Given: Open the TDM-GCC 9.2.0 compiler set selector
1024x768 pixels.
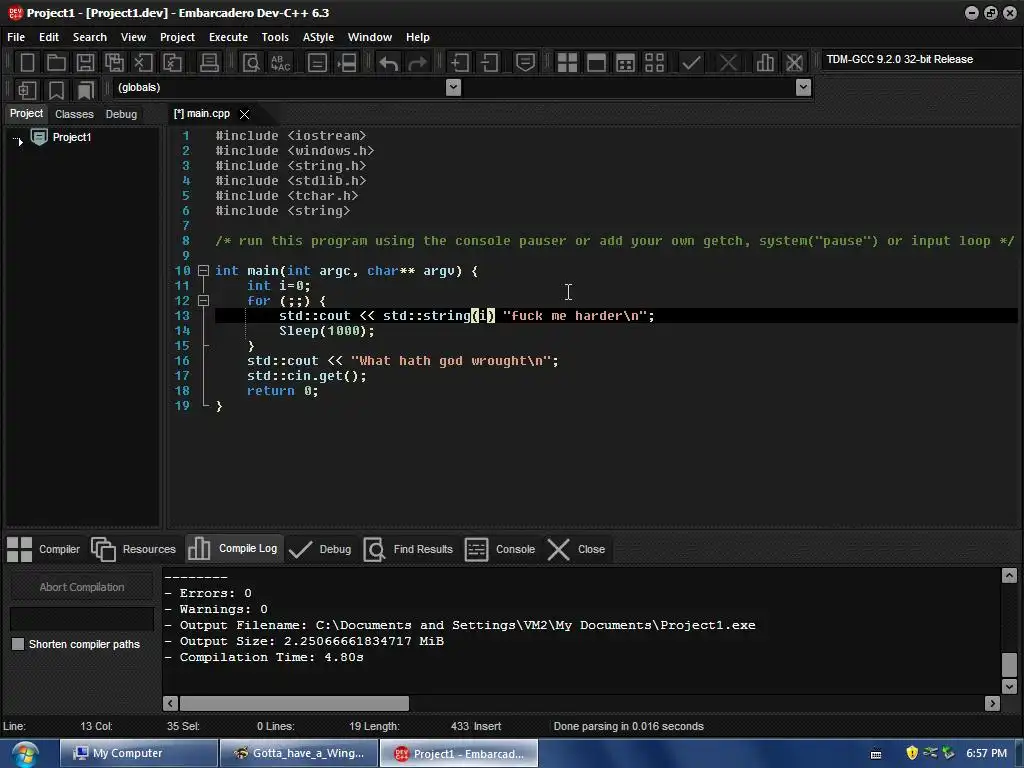Looking at the screenshot, I should point(920,59).
